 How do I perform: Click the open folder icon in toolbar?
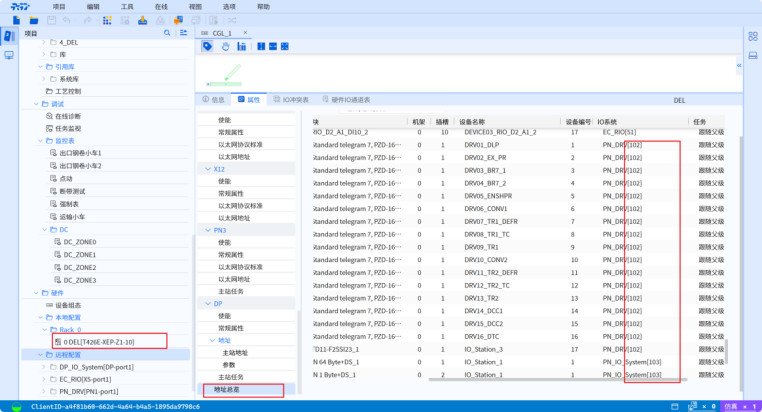coord(34,20)
